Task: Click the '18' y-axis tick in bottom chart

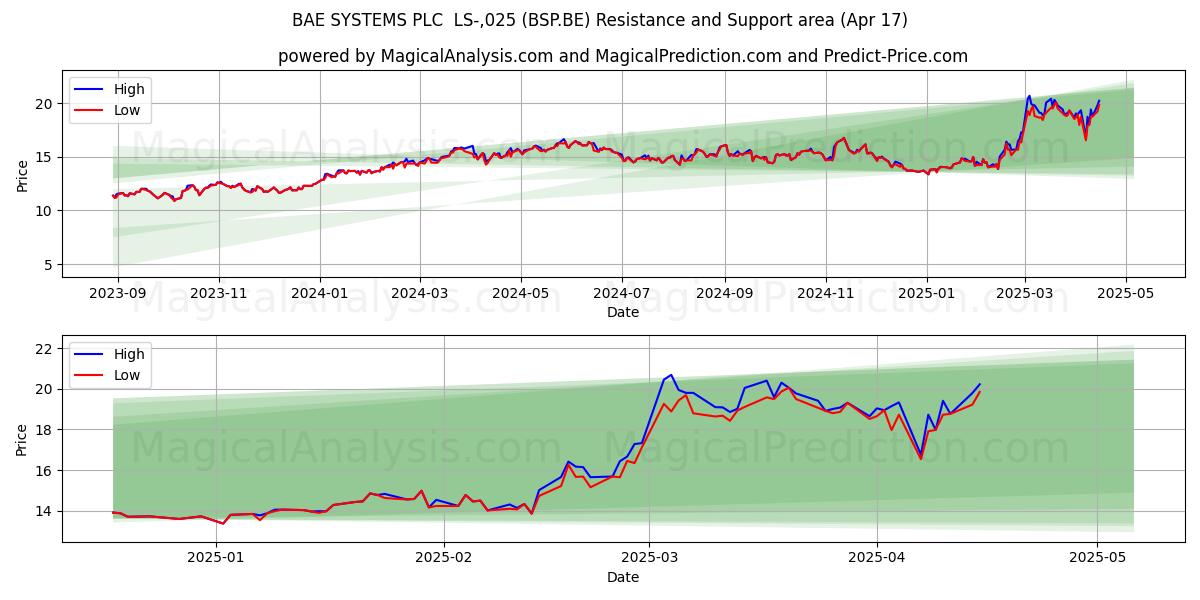Action: tap(46, 430)
